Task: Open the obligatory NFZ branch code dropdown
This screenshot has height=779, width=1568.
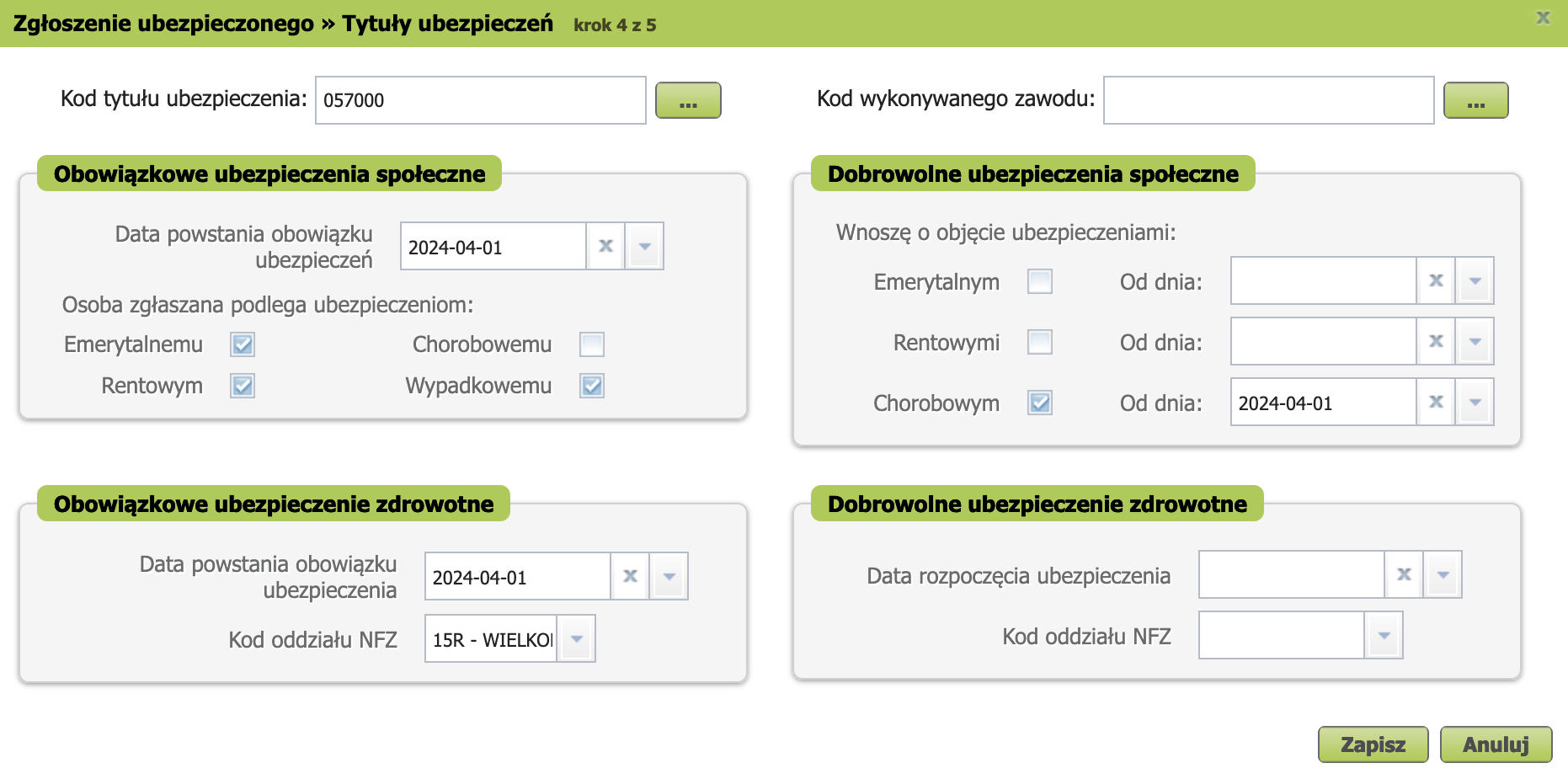Action: pyautogui.click(x=577, y=639)
